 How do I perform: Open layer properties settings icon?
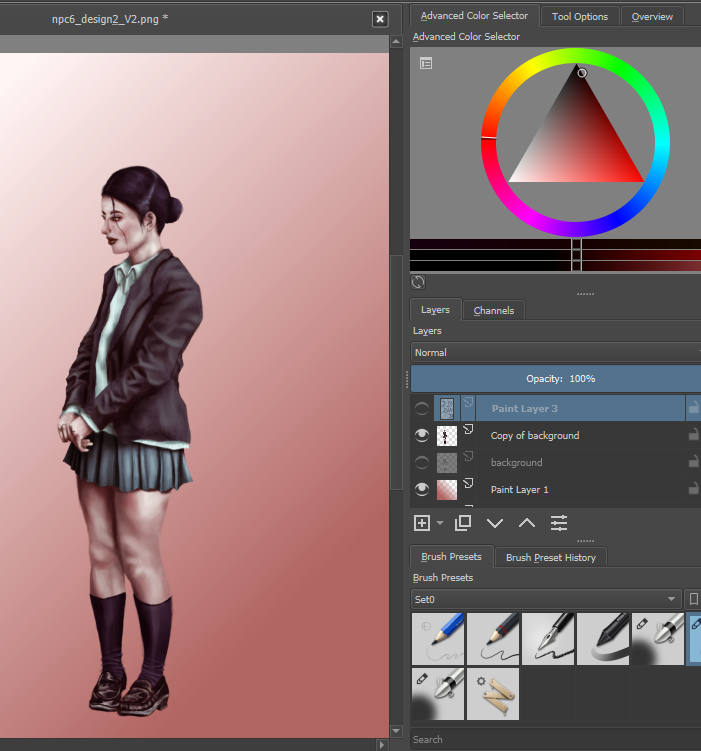[x=559, y=523]
